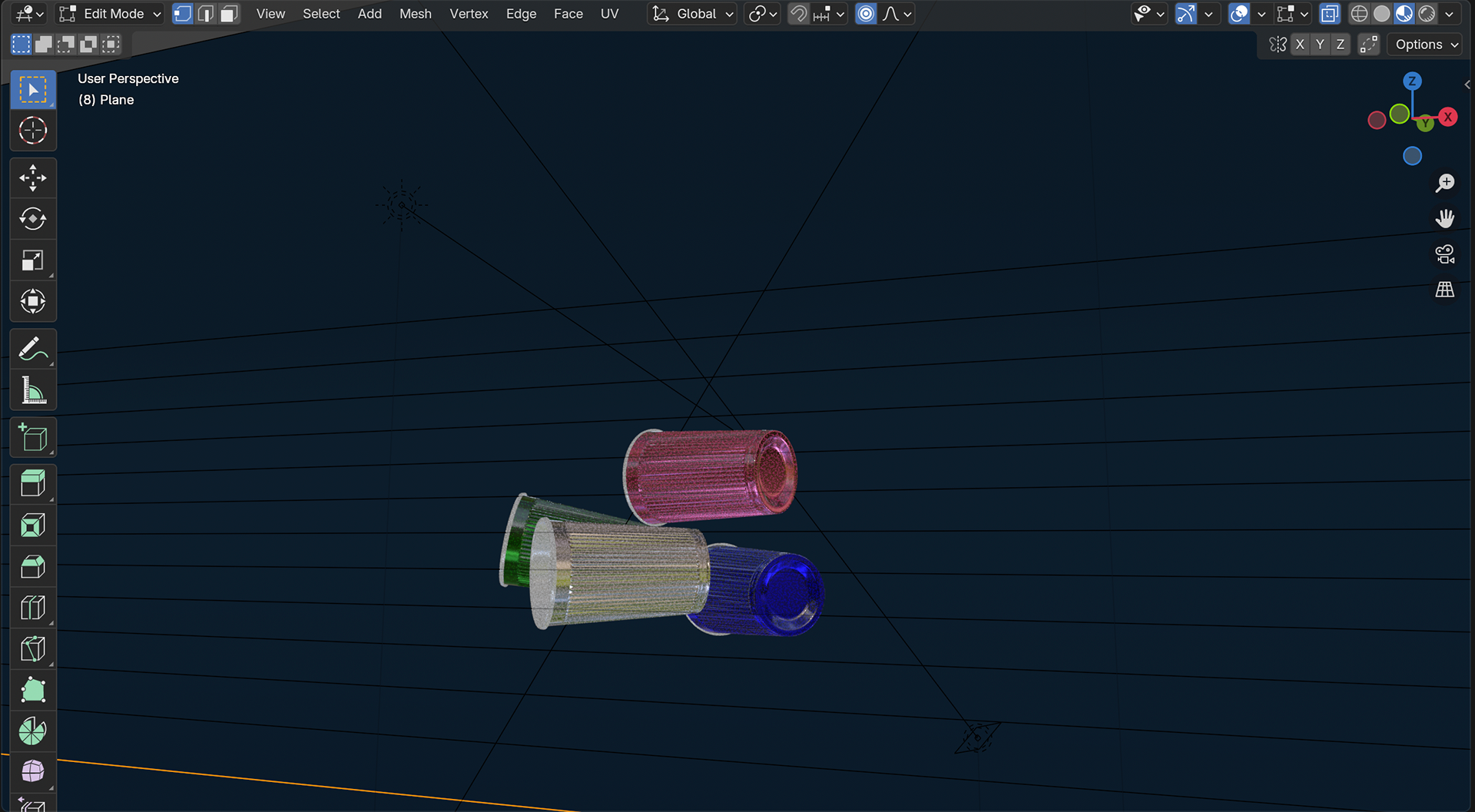The image size is (1475, 812).
Task: Switch to rendered viewport shading
Action: coord(1427,14)
